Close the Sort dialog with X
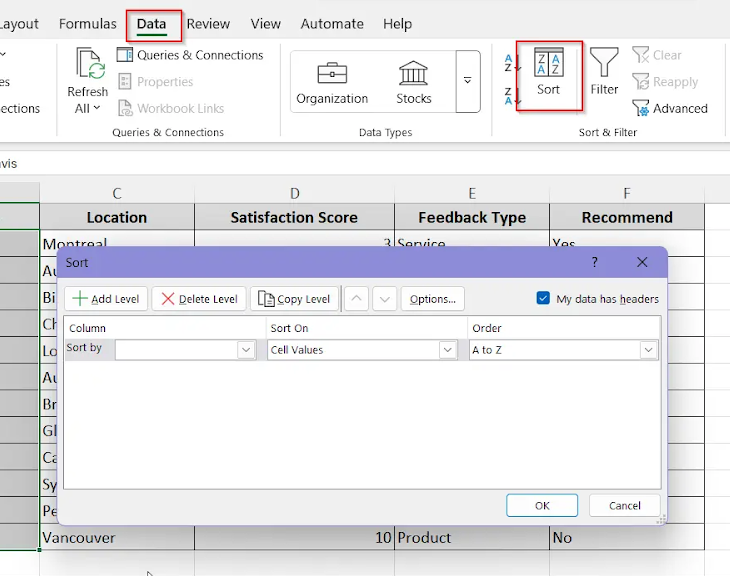 tap(642, 262)
